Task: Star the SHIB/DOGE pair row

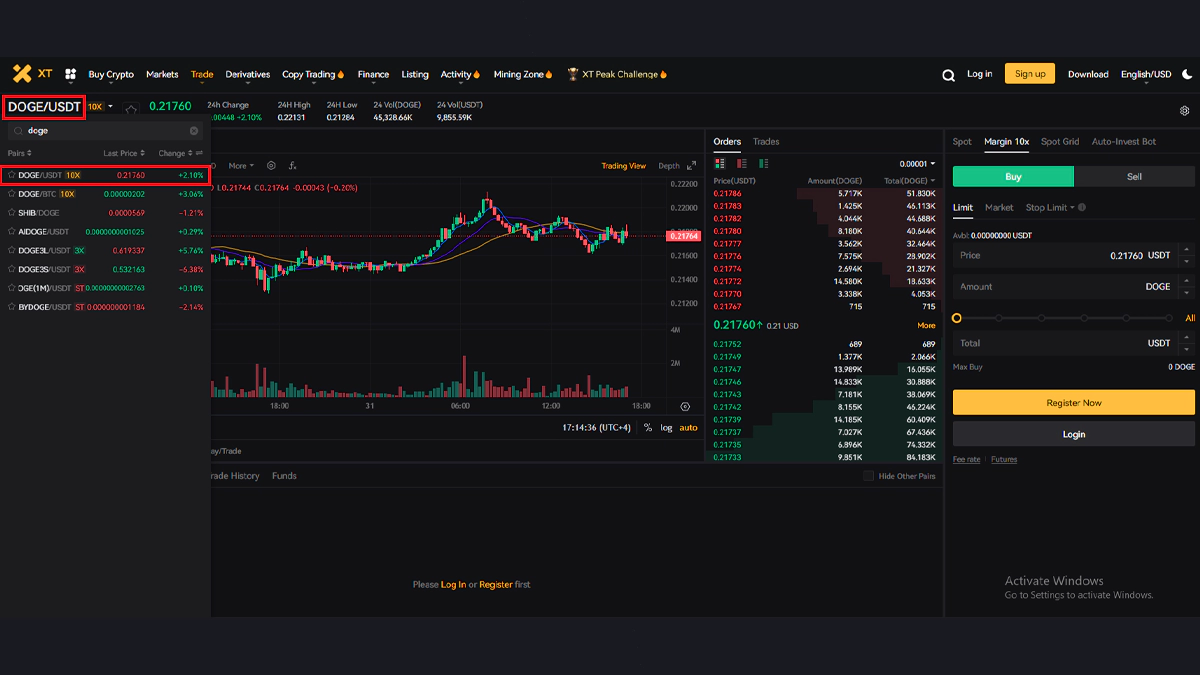Action: [12, 213]
